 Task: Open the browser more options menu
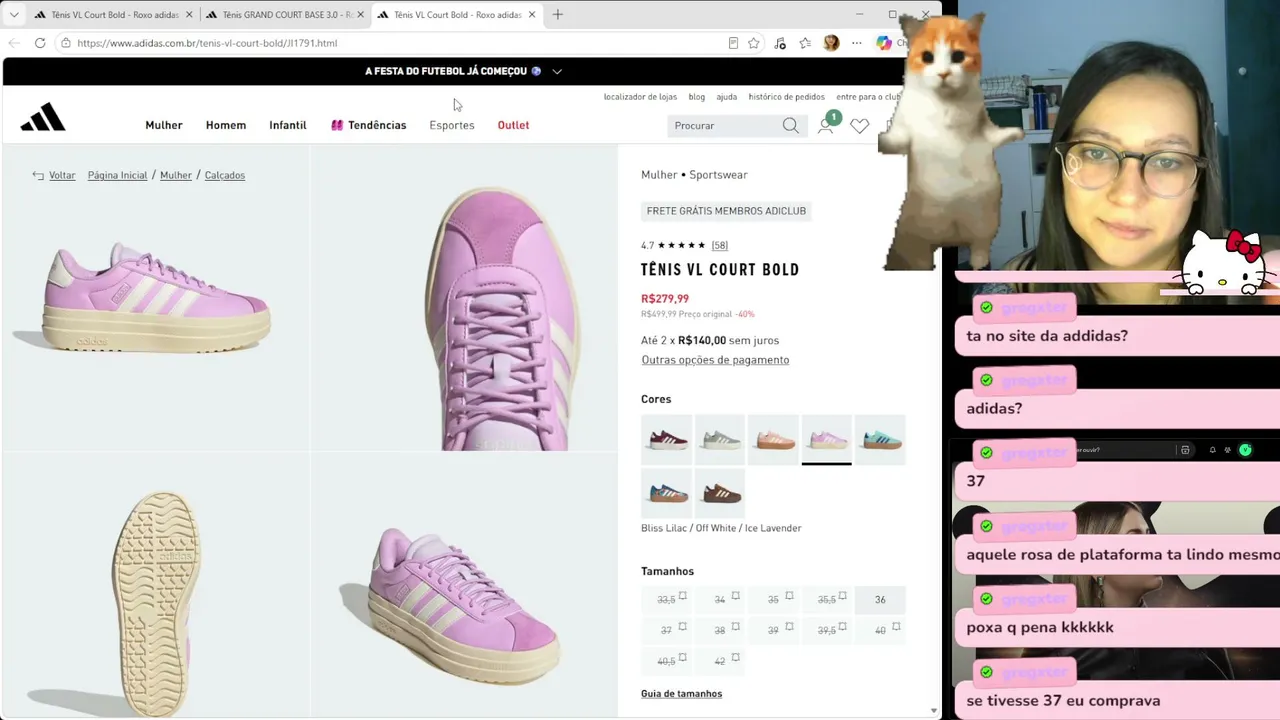point(857,43)
